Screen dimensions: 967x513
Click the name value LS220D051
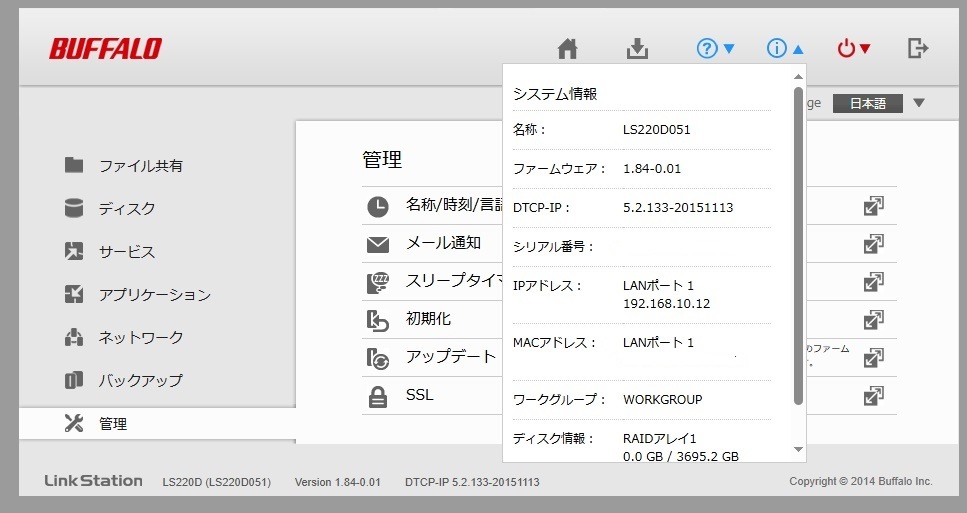point(657,129)
